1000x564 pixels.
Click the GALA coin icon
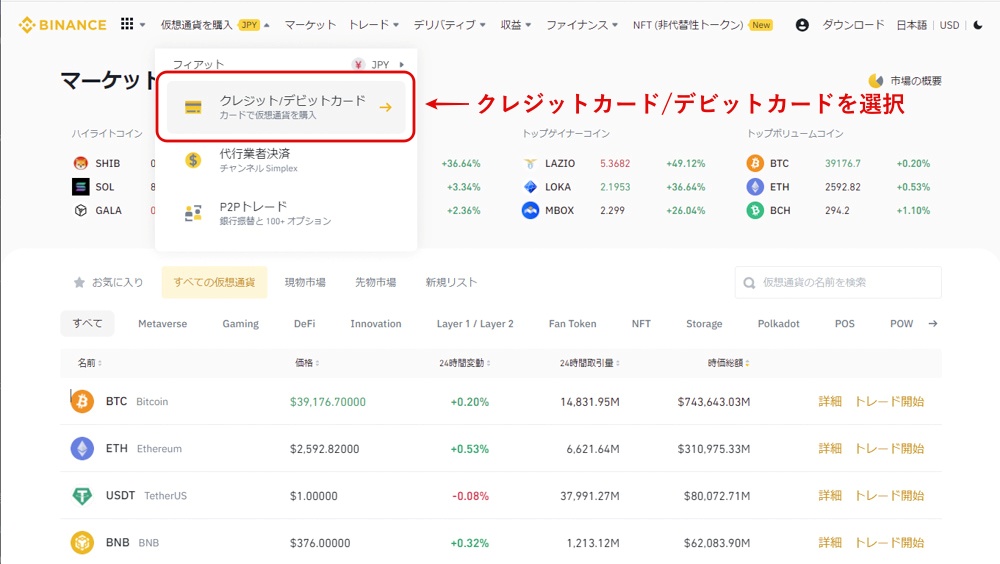coord(80,211)
